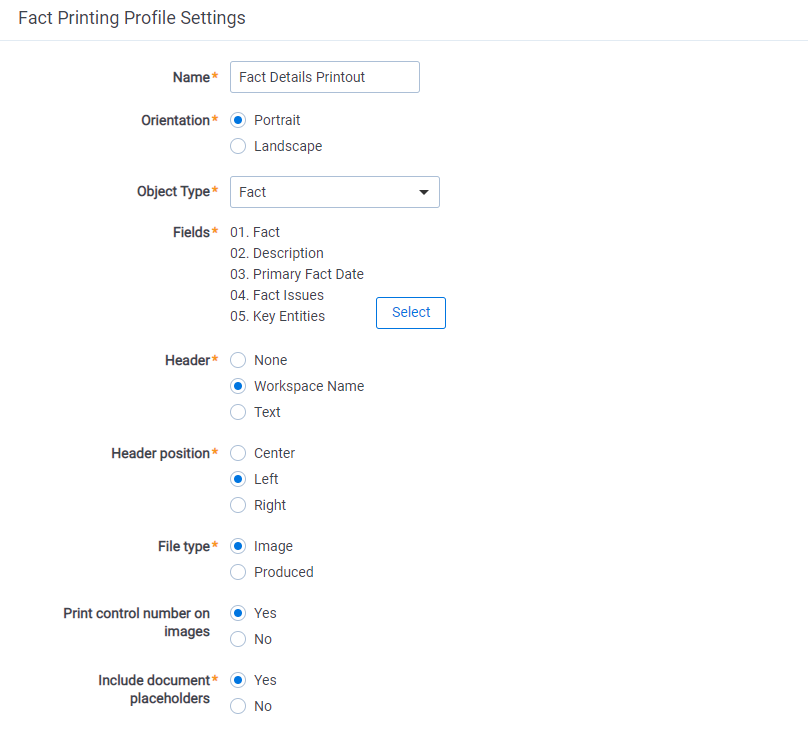
Task: Click the '01. Fact' field entry
Action: click(x=255, y=232)
